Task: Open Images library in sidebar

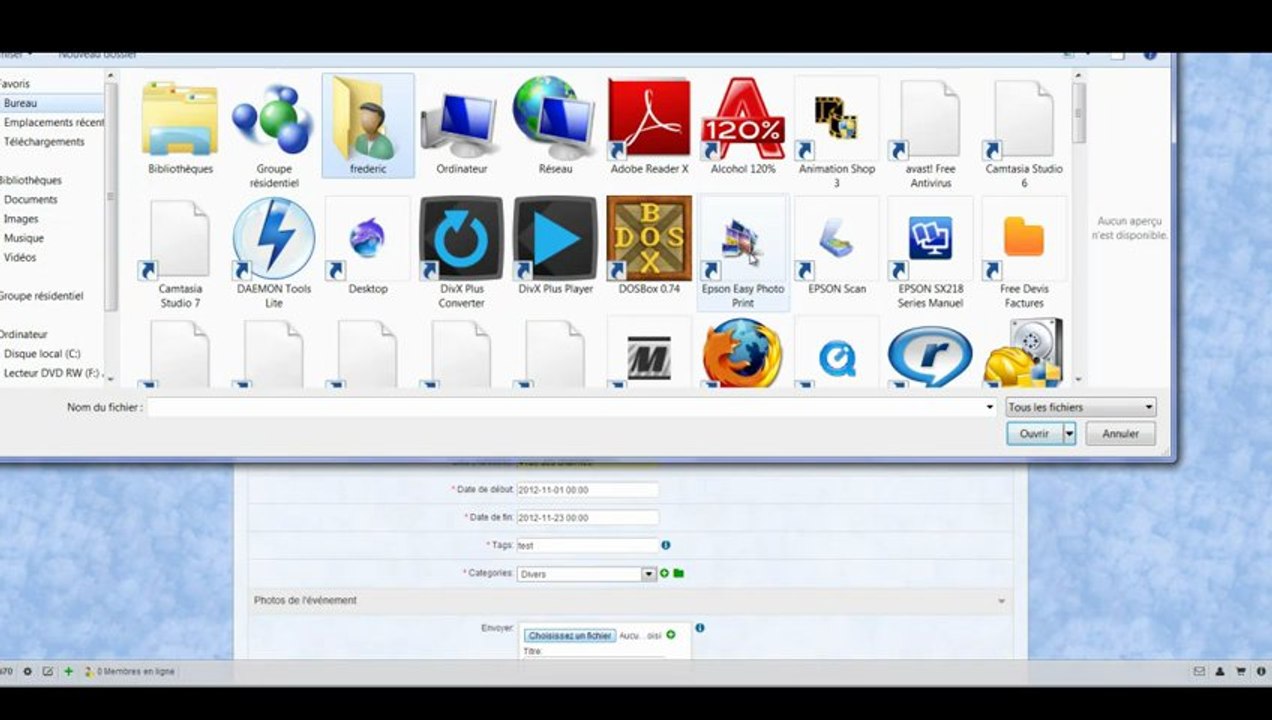Action: pos(21,218)
